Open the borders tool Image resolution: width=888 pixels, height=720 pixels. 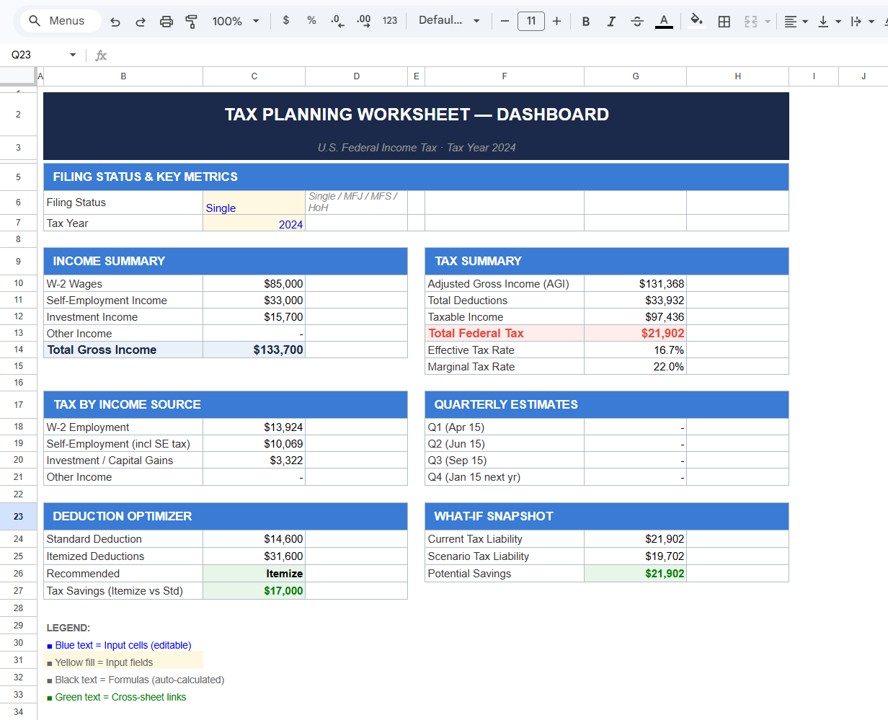[724, 22]
